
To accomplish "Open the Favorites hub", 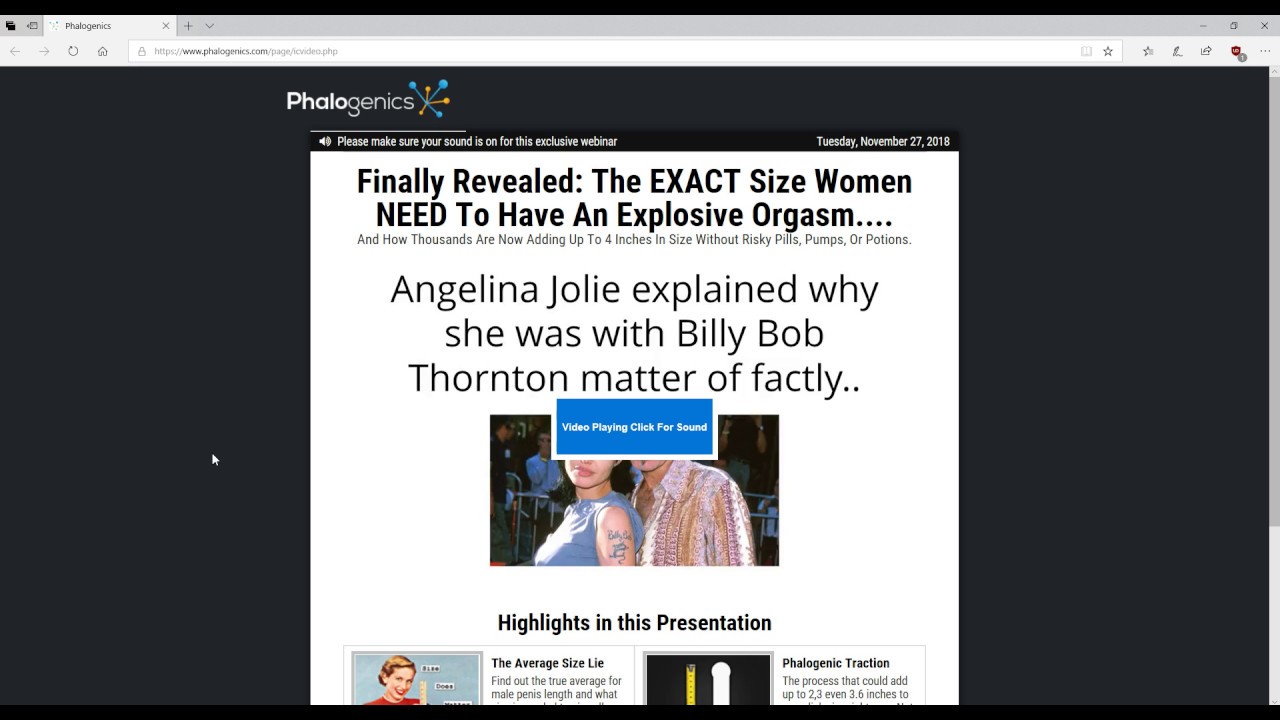I will pyautogui.click(x=1148, y=51).
